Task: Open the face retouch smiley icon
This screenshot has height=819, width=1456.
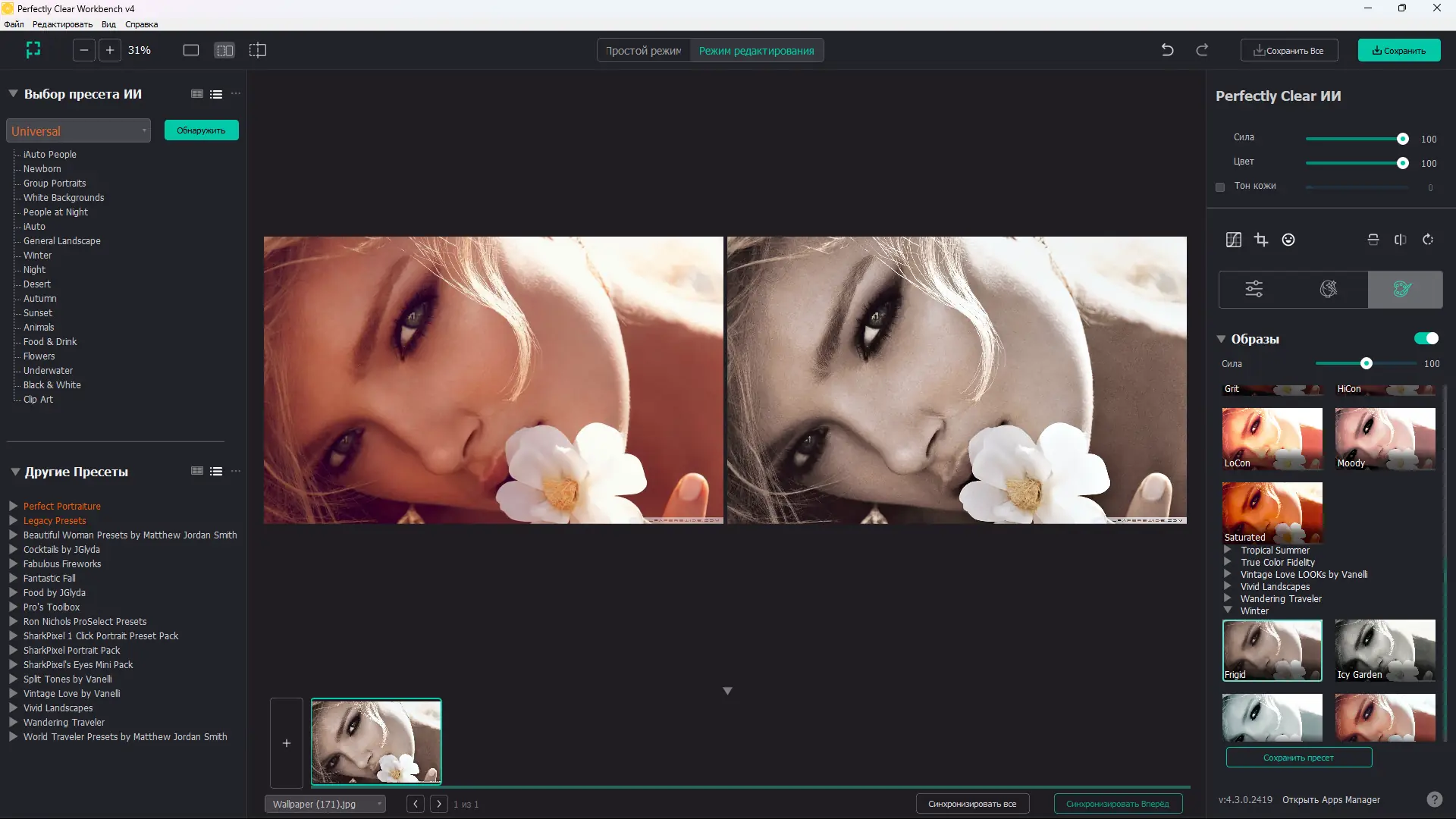Action: tap(1288, 240)
